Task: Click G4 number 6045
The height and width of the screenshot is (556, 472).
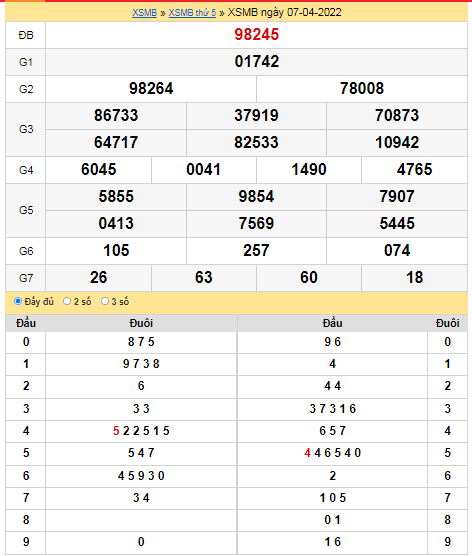Action: [99, 169]
